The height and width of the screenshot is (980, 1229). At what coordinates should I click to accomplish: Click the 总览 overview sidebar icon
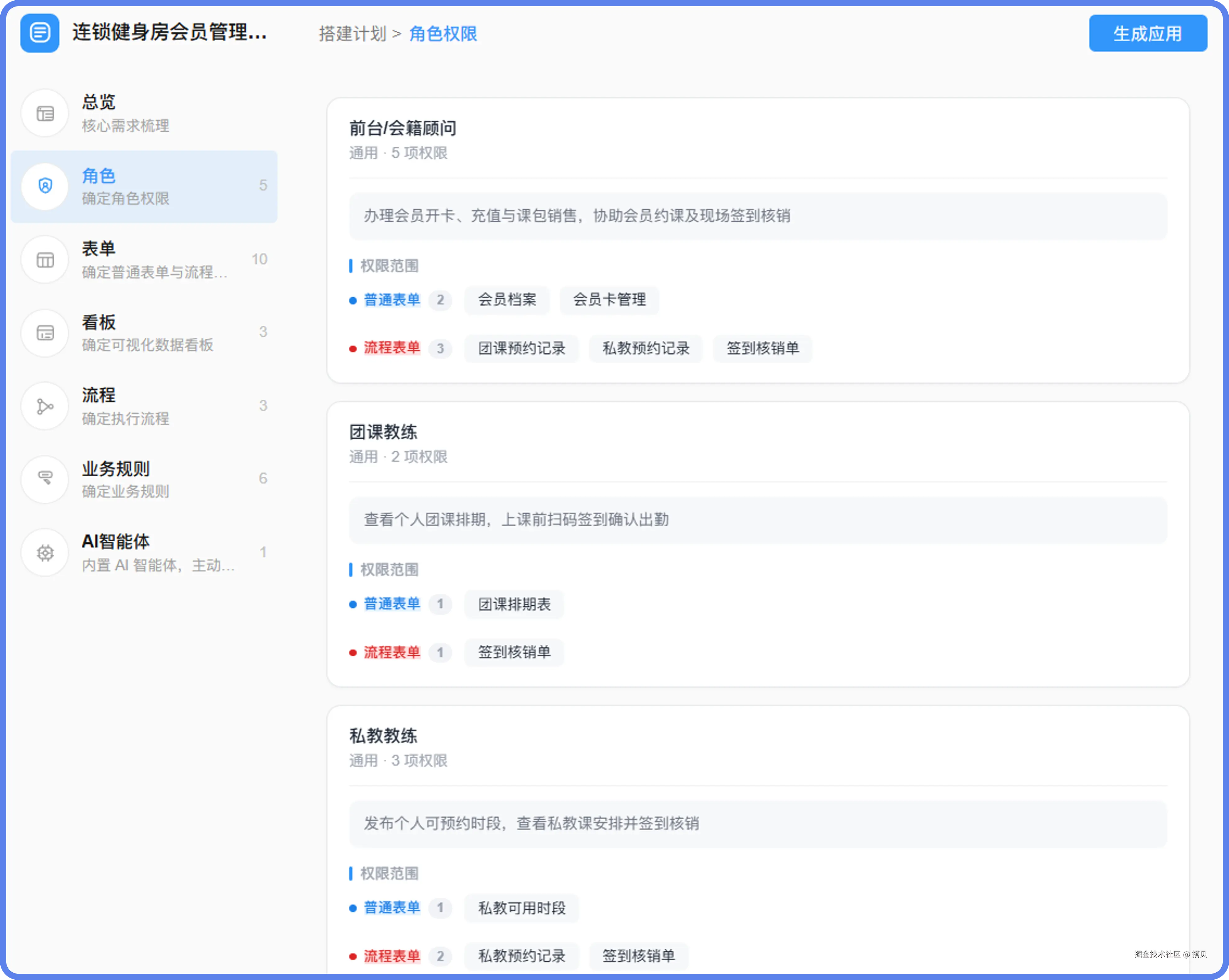click(x=45, y=114)
